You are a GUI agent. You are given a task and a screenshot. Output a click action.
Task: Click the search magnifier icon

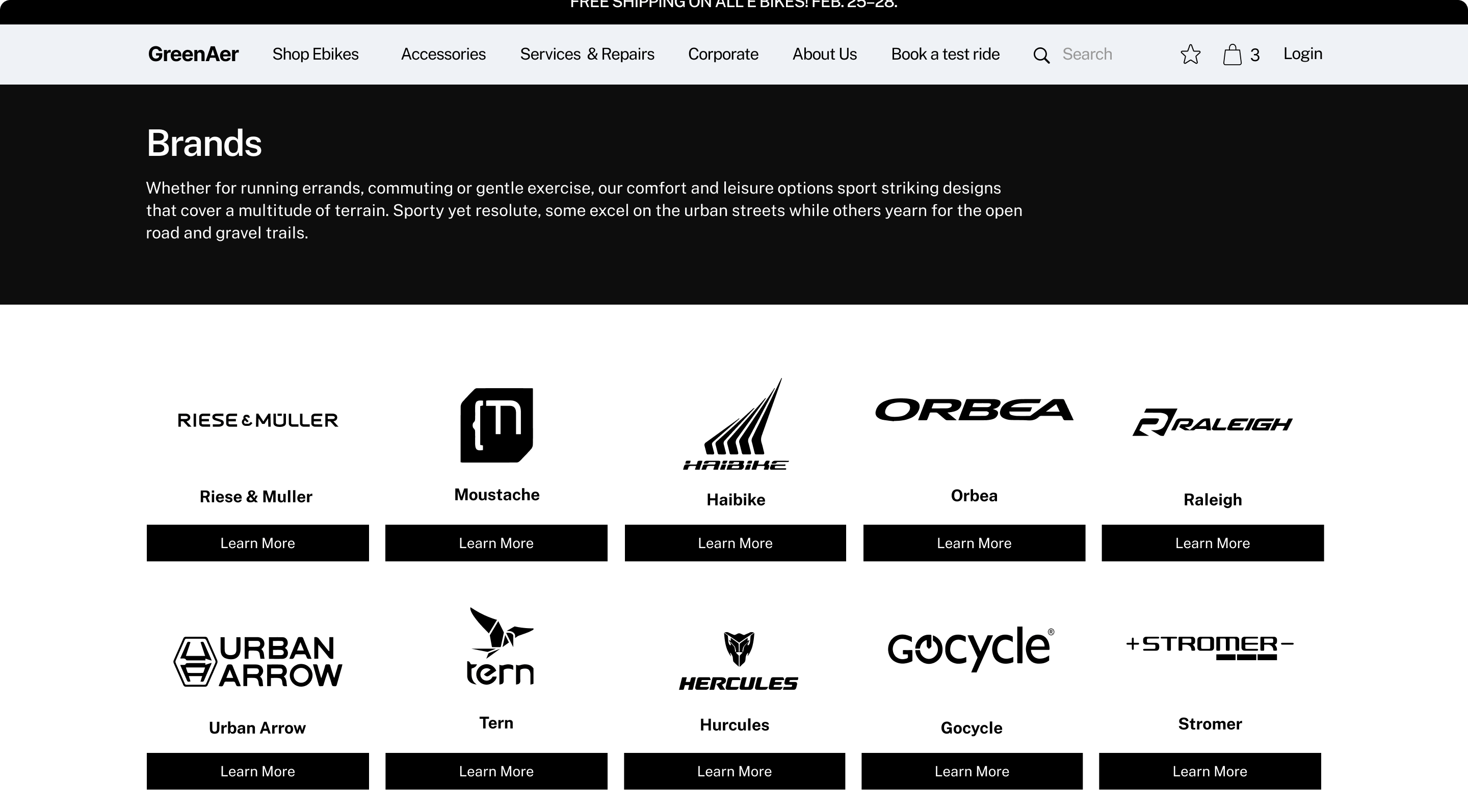[1041, 55]
